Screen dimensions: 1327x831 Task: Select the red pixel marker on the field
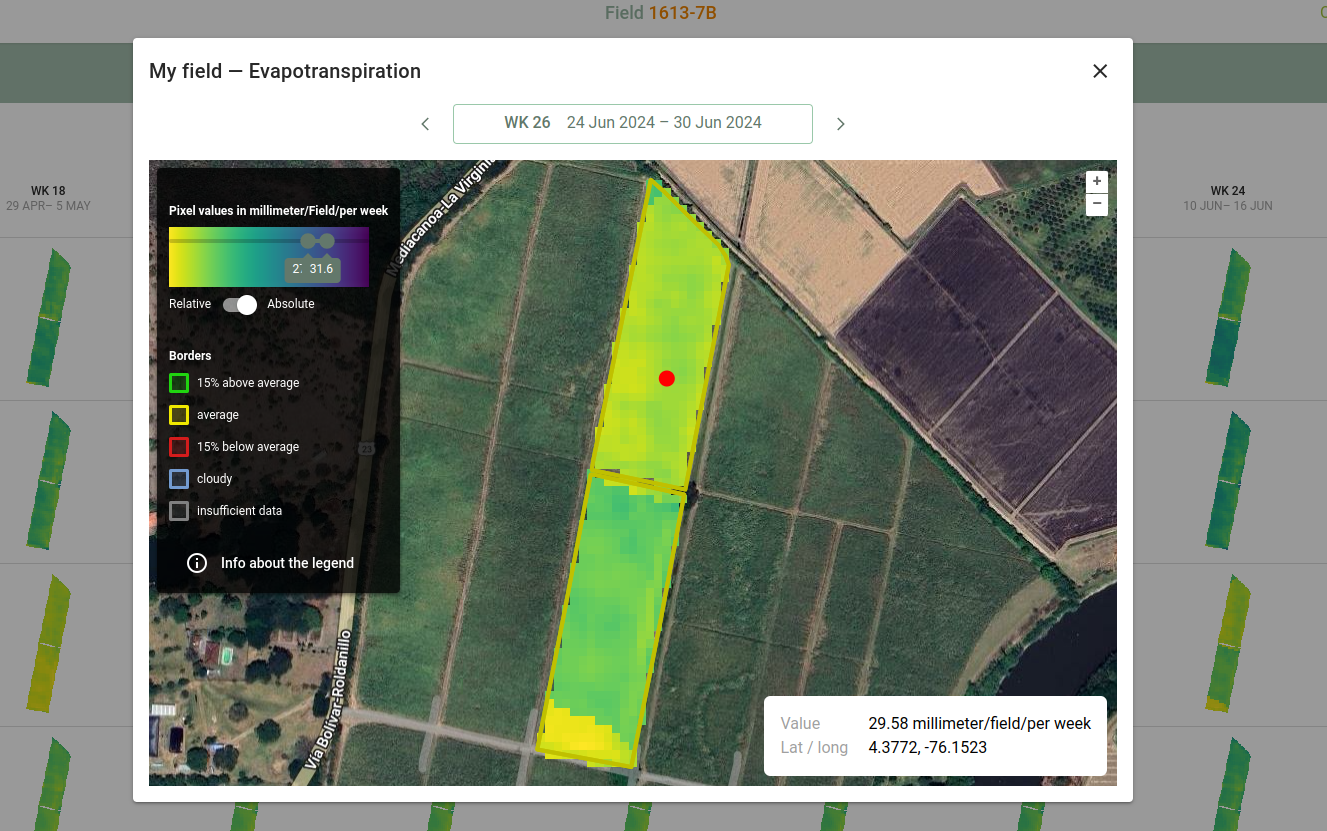click(667, 378)
